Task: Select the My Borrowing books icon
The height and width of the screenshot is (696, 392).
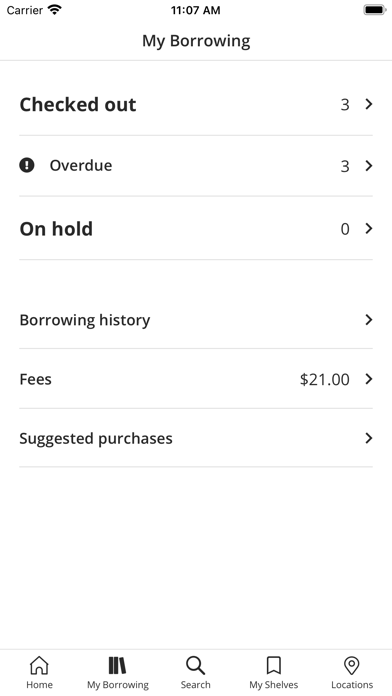Action: (x=117, y=665)
